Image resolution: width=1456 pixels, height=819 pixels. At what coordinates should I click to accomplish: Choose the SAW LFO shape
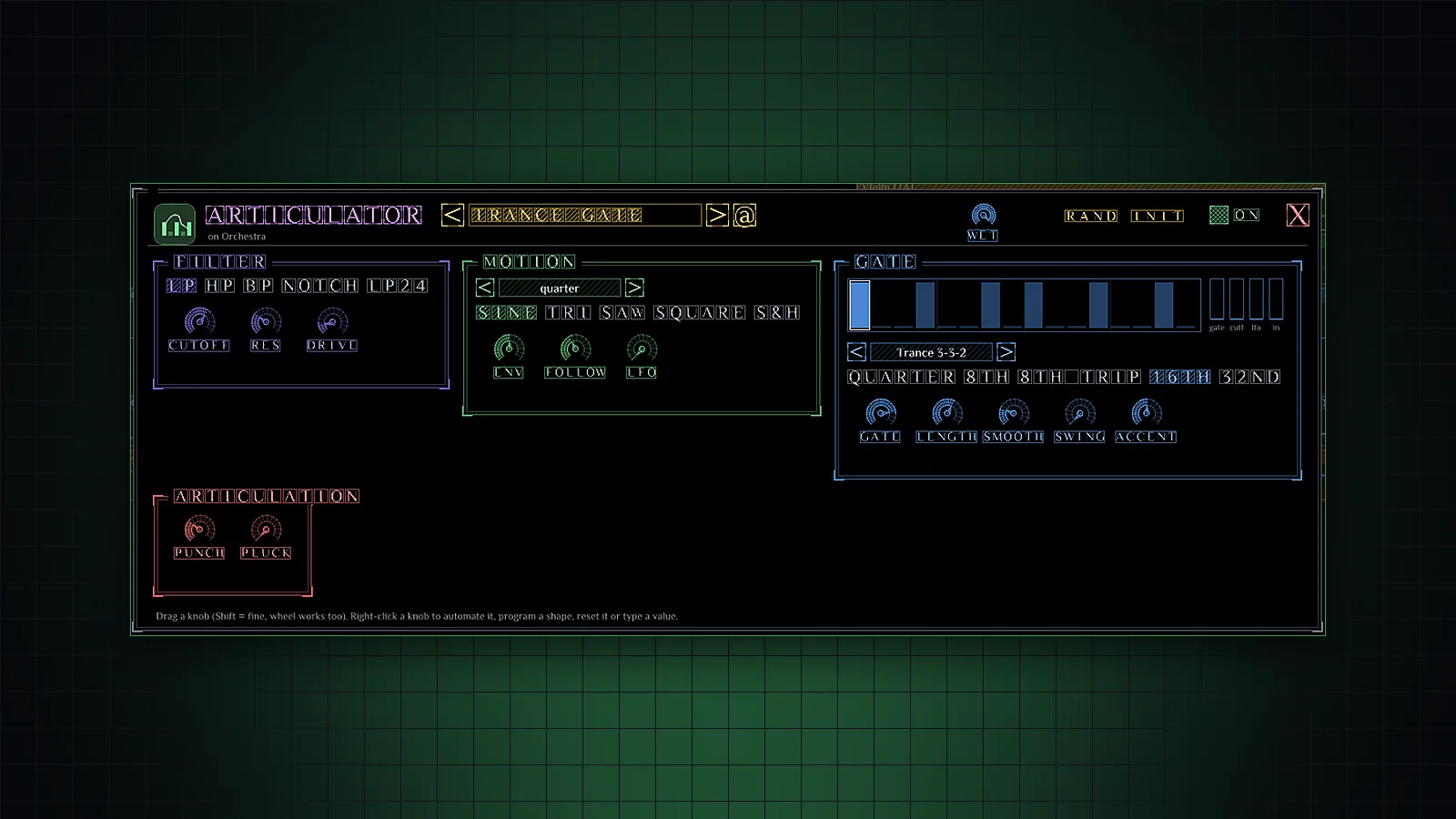pyautogui.click(x=623, y=313)
